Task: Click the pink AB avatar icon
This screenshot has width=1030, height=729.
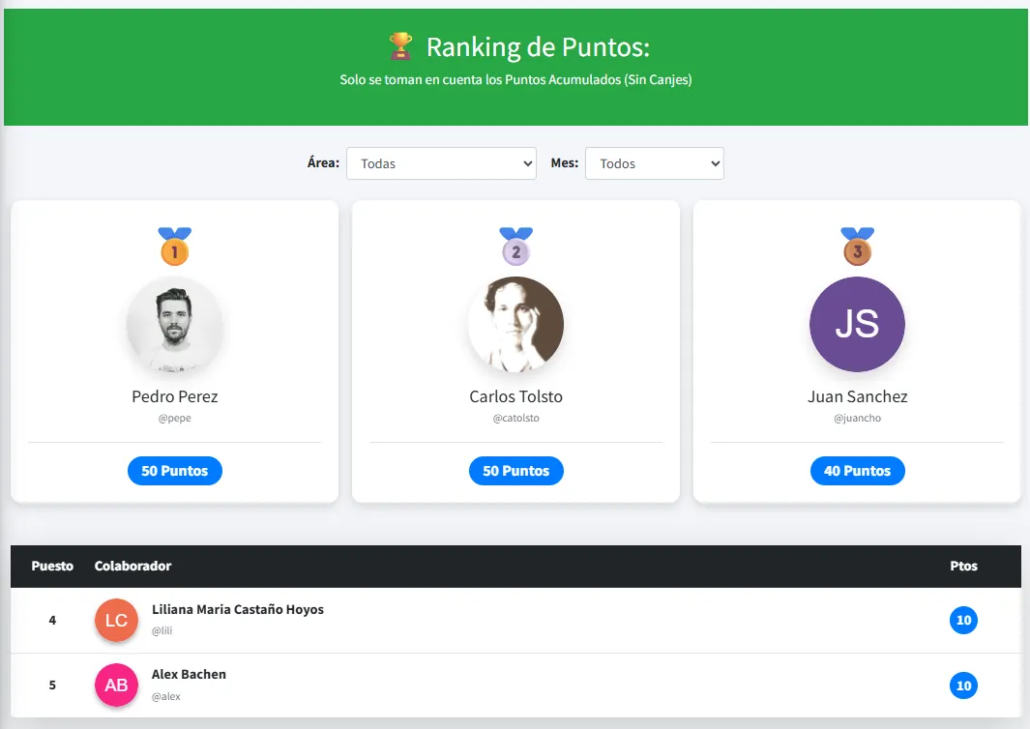Action: click(x=116, y=685)
